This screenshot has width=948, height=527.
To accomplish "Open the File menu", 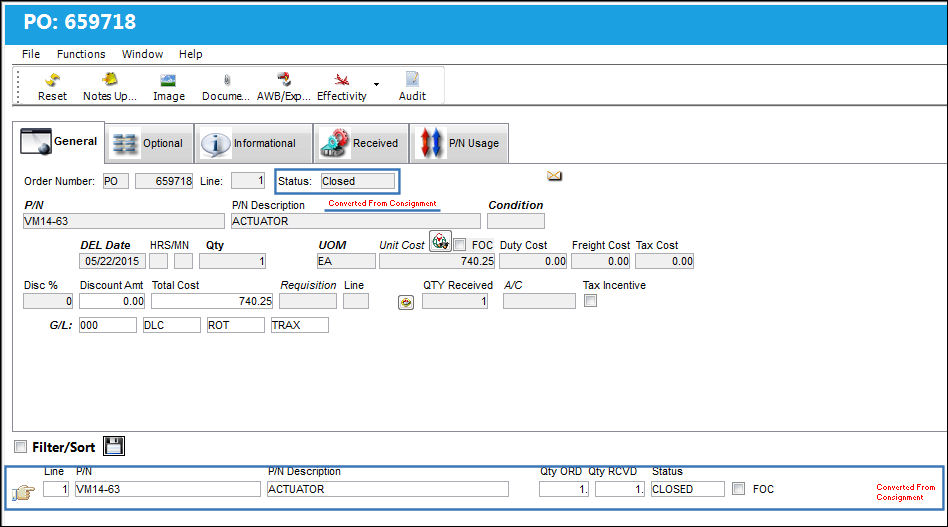I will (x=31, y=54).
